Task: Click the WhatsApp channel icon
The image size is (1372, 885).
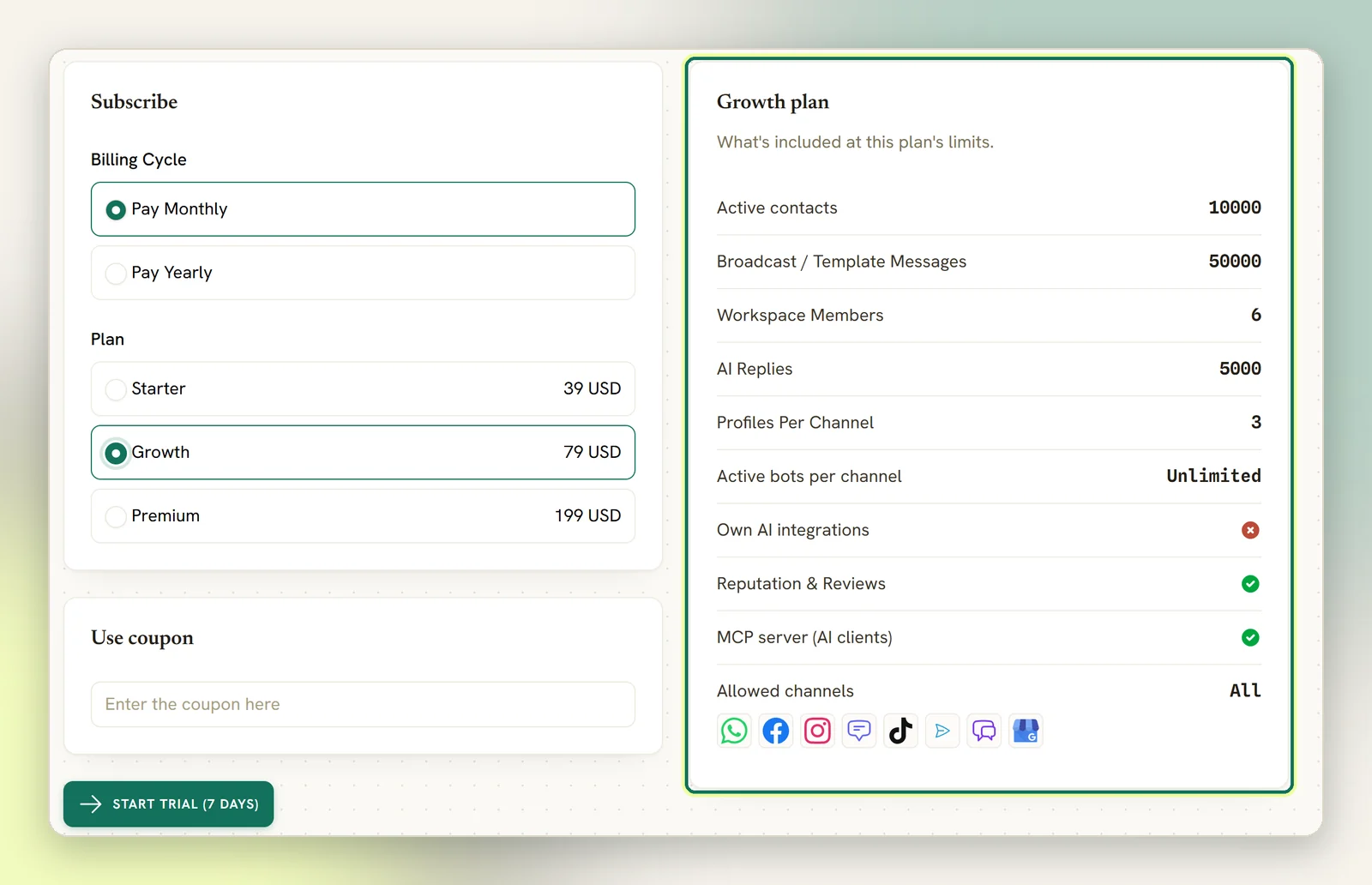Action: point(734,731)
